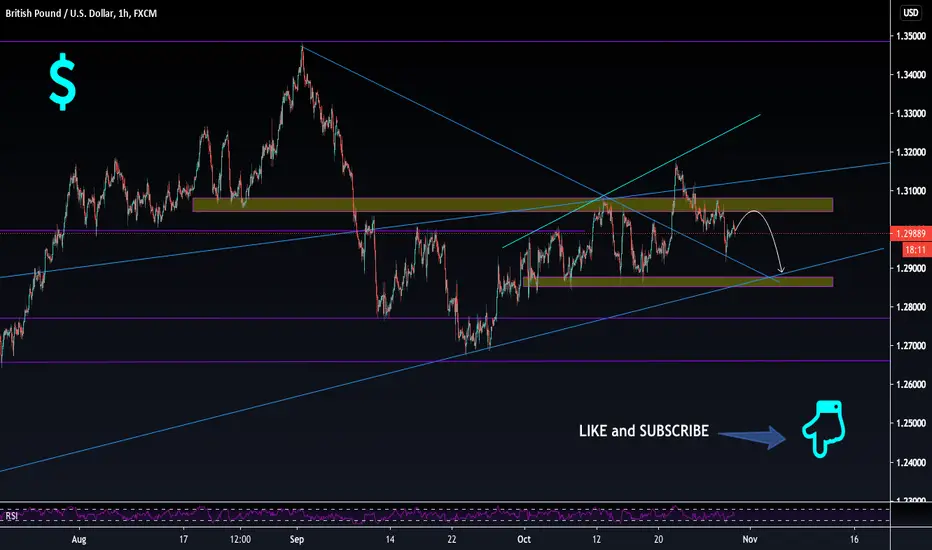Click the 1.32000 price axis label
The image size is (932, 550).
coord(911,152)
